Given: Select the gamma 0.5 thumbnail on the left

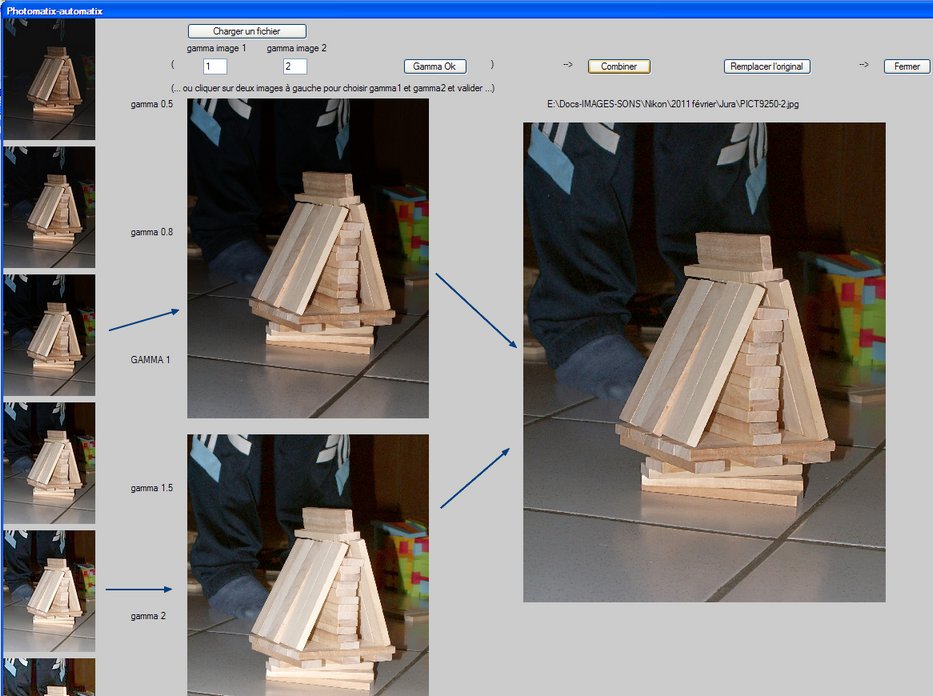Looking at the screenshot, I should coord(48,79).
